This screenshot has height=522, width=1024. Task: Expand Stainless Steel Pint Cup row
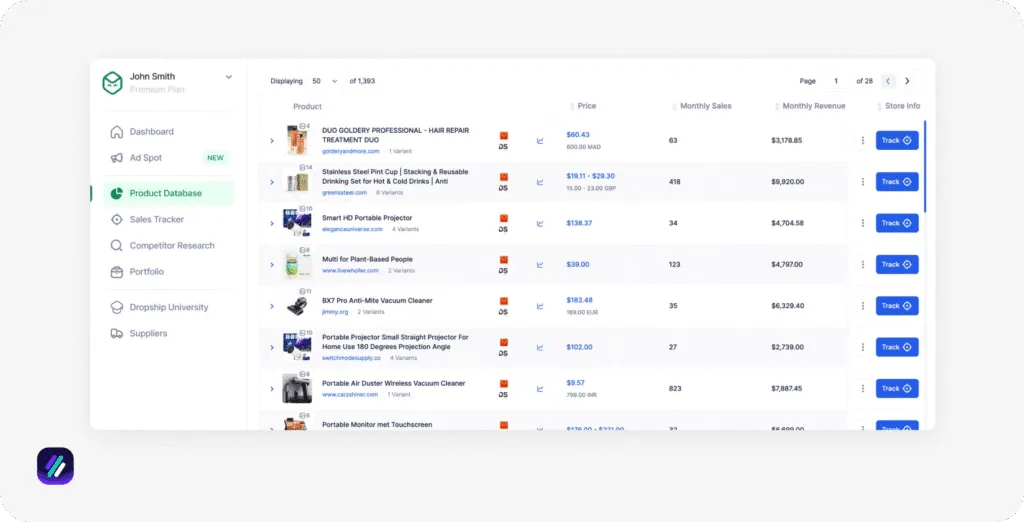coord(272,182)
